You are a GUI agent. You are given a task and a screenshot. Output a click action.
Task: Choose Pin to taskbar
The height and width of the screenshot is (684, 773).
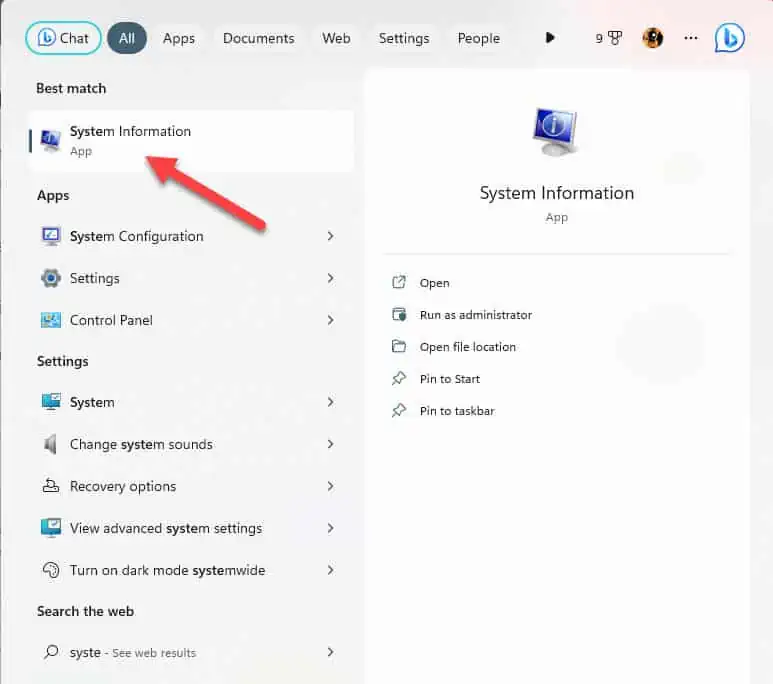(x=457, y=411)
